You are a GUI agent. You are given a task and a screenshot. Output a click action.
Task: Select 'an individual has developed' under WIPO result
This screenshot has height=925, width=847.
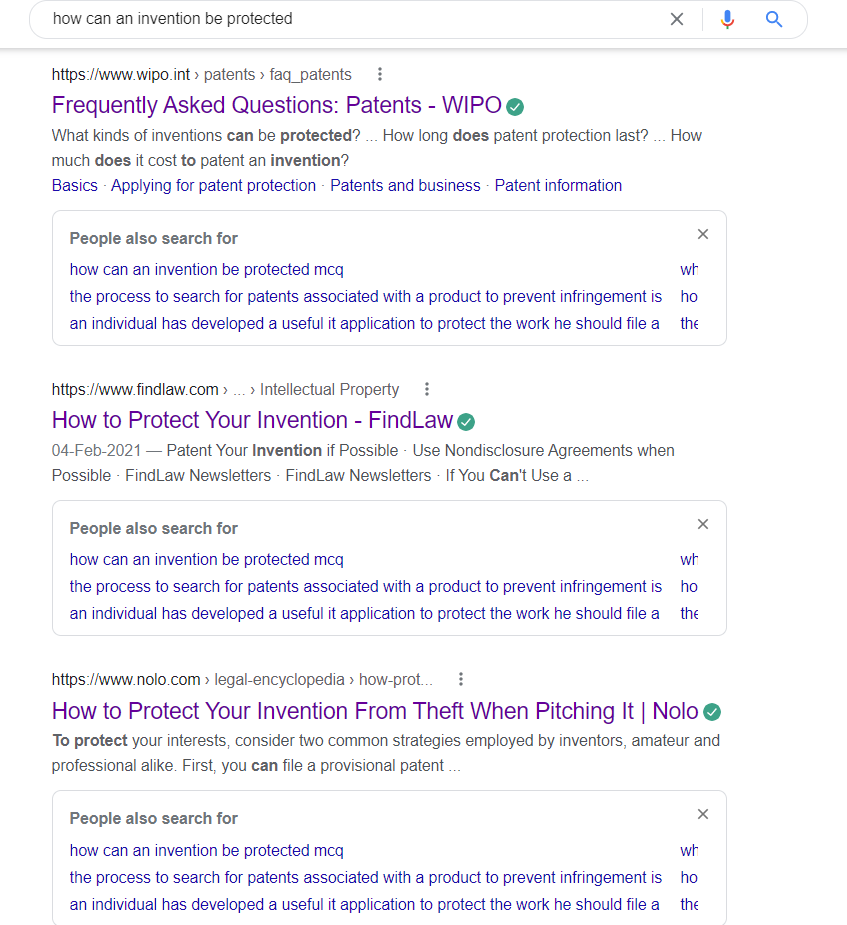365,324
